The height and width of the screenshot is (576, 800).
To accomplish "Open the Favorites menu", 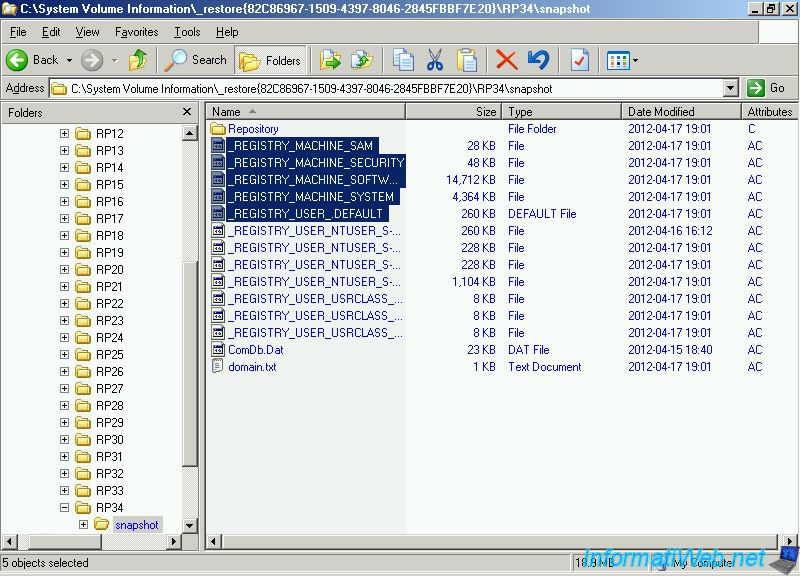I will 136,31.
